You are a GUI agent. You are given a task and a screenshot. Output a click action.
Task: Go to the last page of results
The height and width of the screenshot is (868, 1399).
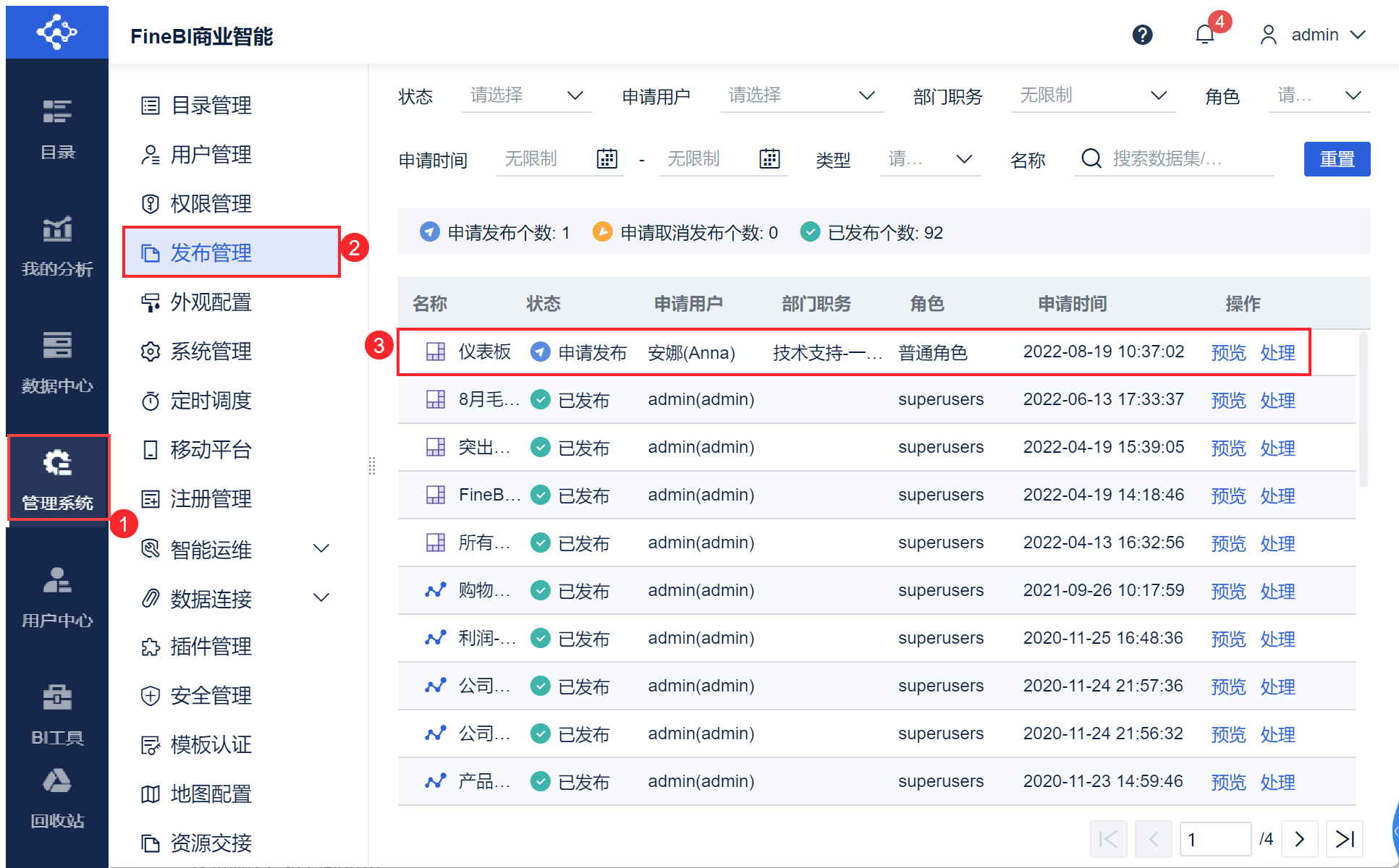[1344, 839]
